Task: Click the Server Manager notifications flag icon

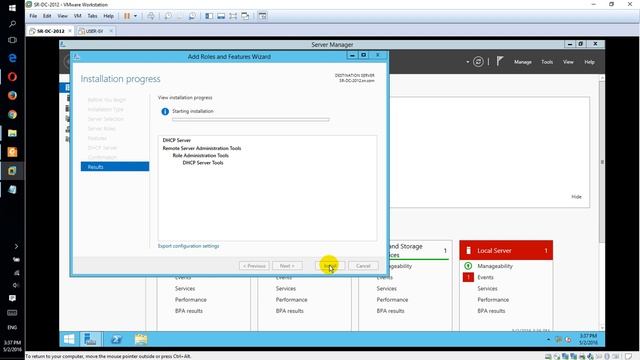Action: coord(500,61)
